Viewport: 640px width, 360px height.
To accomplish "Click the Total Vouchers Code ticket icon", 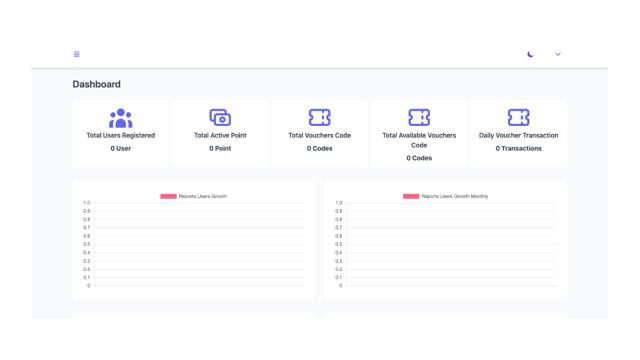I will pyautogui.click(x=320, y=118).
